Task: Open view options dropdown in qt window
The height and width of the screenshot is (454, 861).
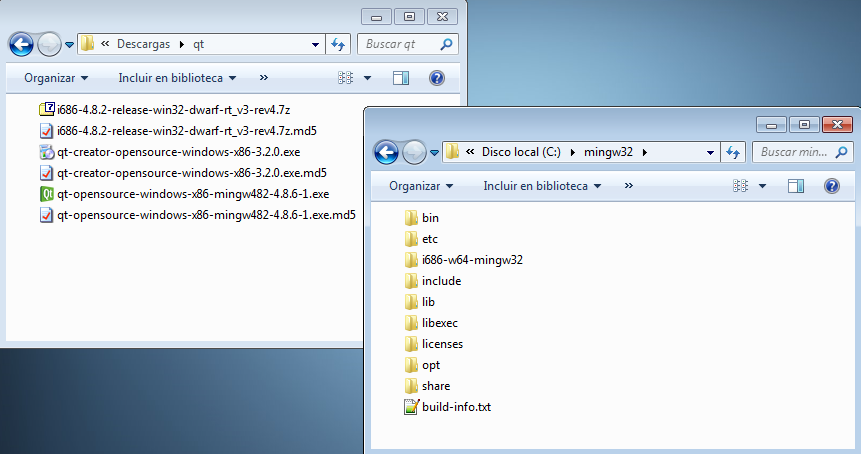Action: (367, 78)
